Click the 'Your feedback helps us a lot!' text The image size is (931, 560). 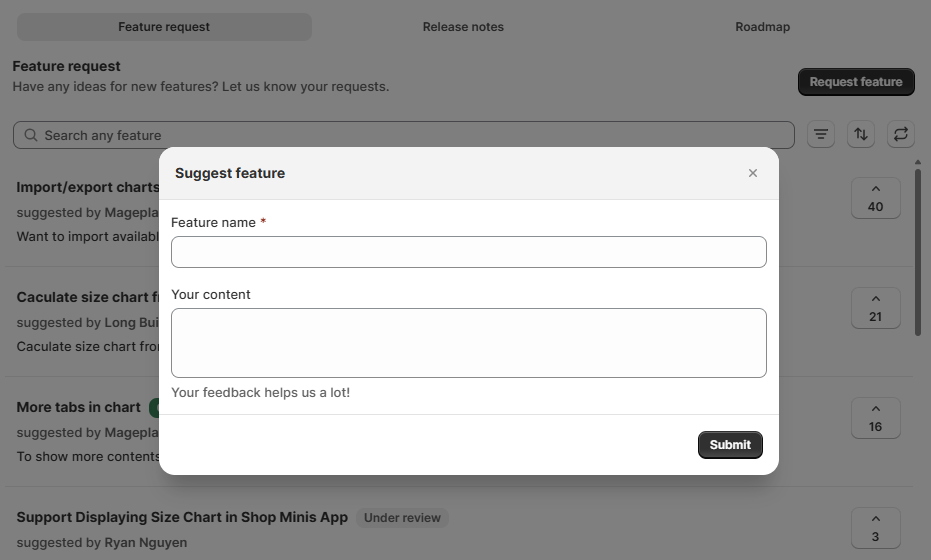261,393
